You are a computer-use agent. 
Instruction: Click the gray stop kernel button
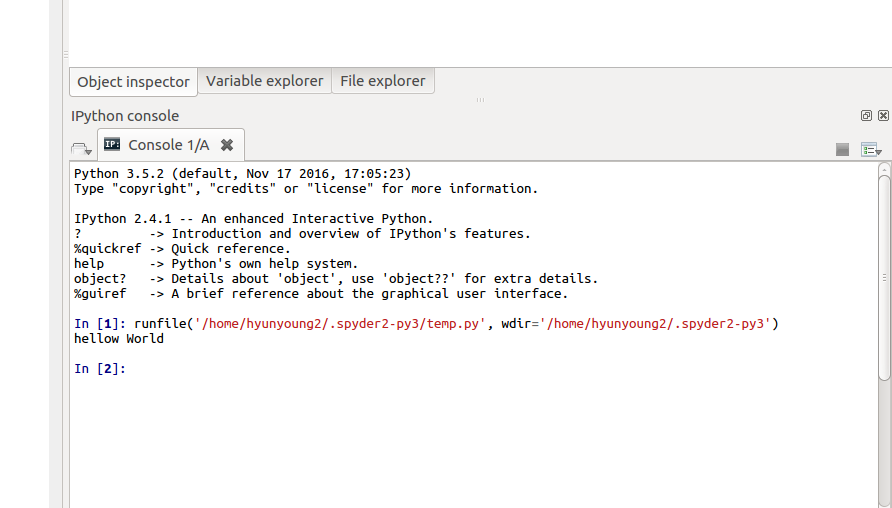843,150
